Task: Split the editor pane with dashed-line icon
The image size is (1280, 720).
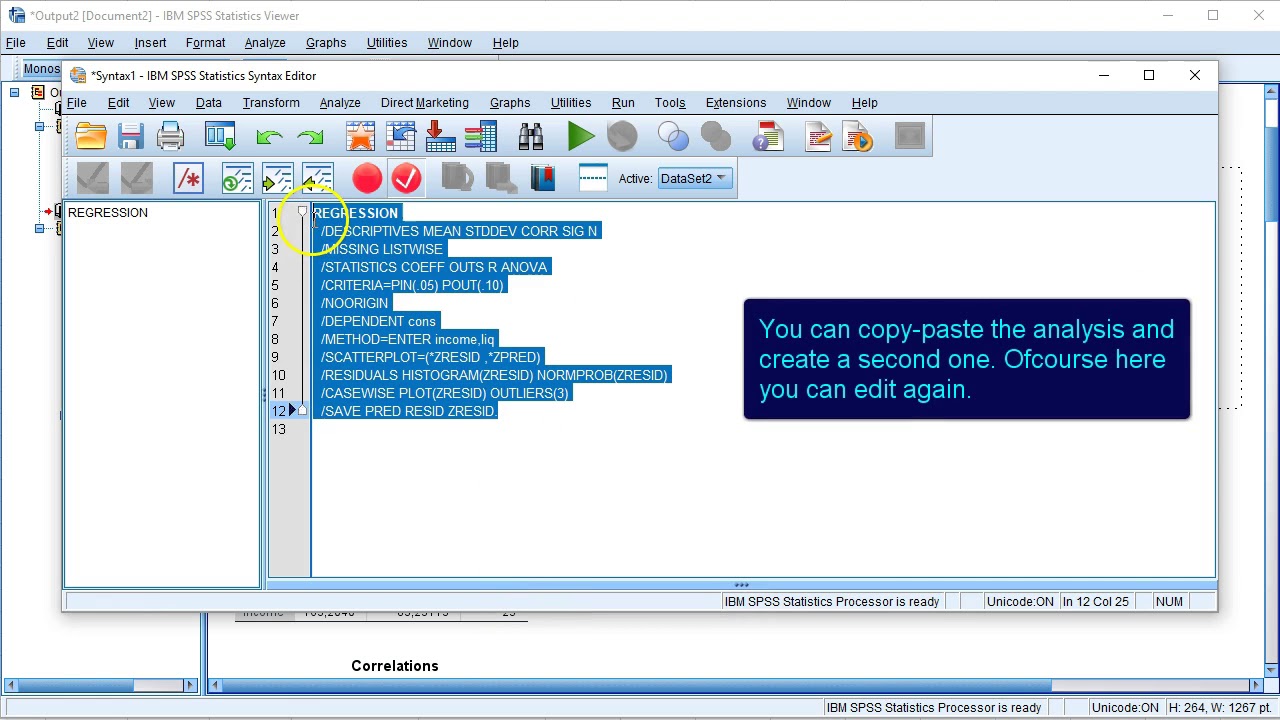Action: pyautogui.click(x=593, y=178)
